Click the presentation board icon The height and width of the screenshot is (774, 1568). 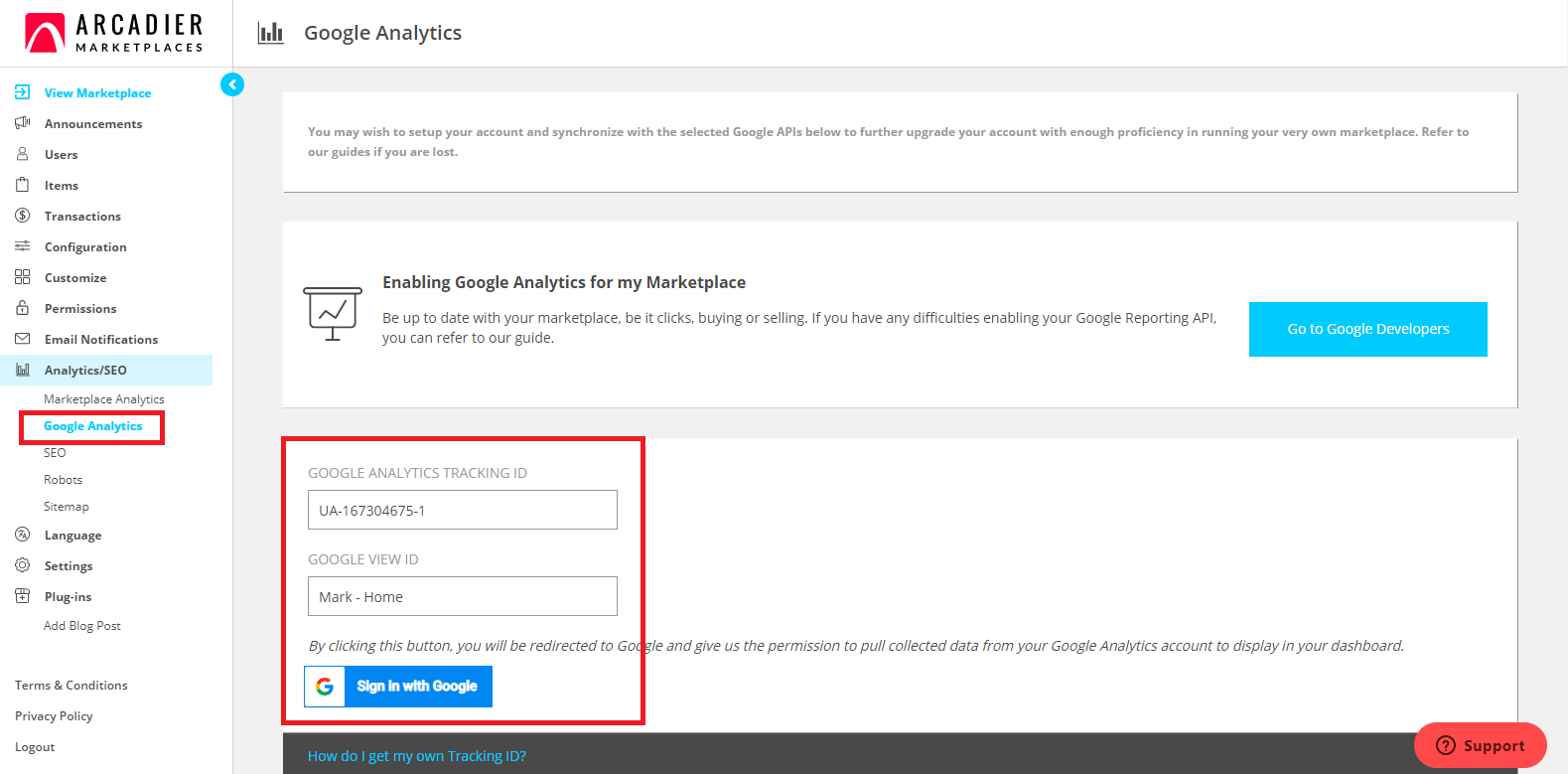pyautogui.click(x=333, y=313)
